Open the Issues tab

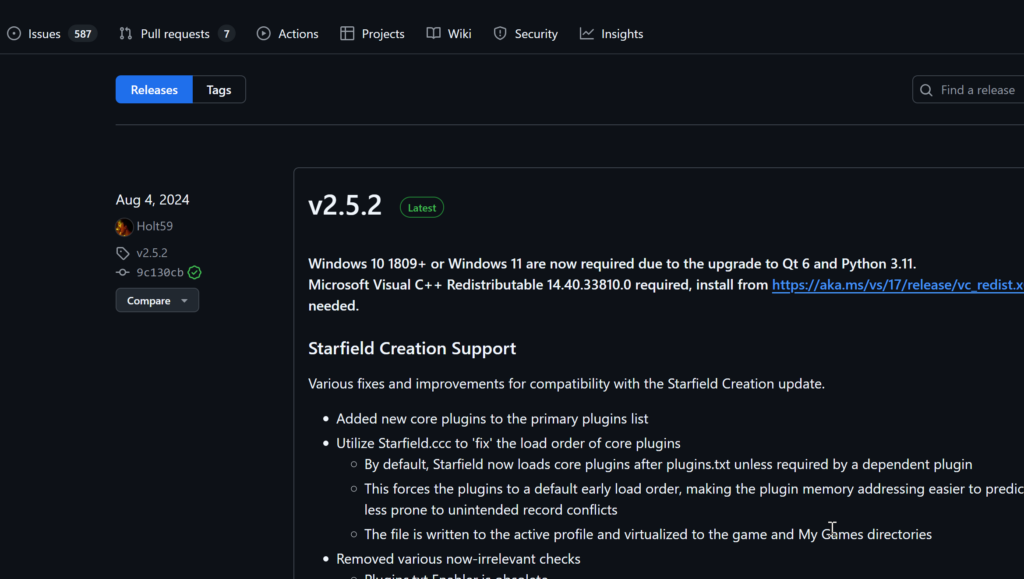(x=44, y=34)
